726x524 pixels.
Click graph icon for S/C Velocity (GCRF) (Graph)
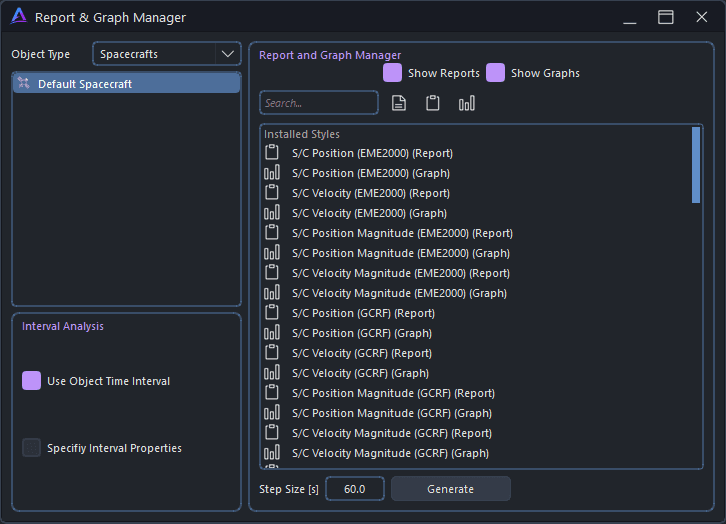[x=272, y=372]
